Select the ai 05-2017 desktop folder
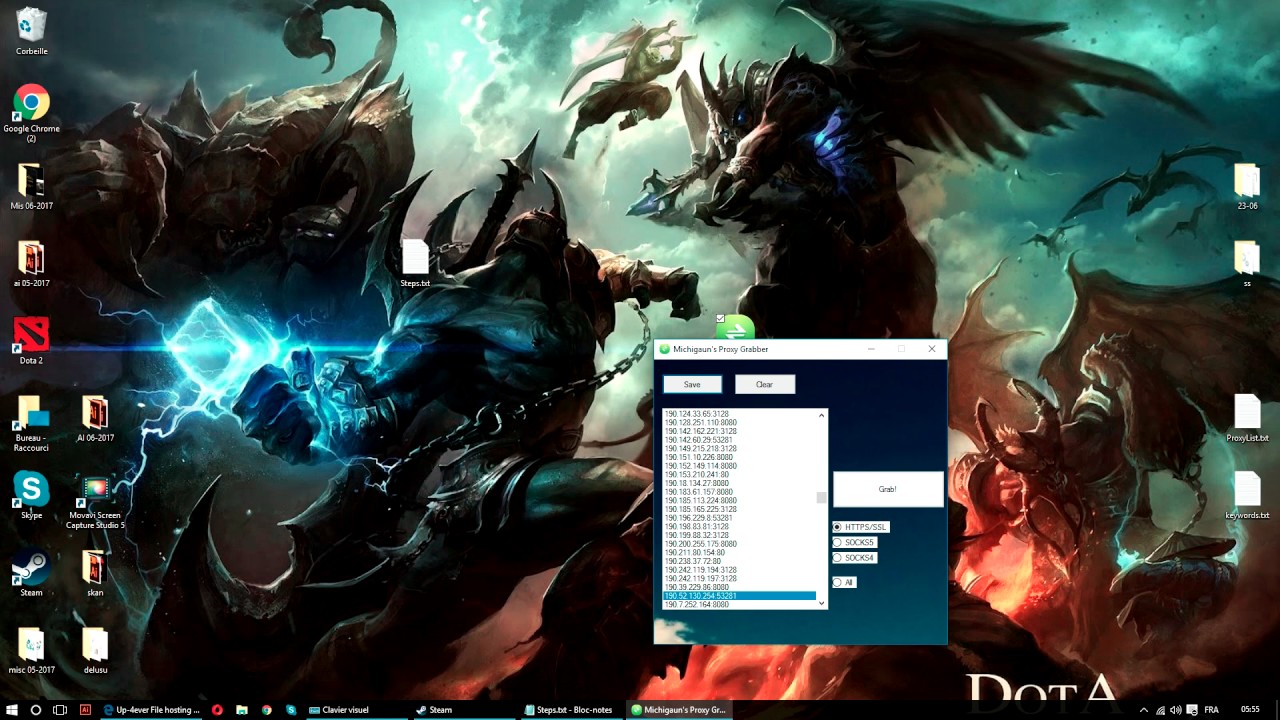The image size is (1280, 720). coord(31,263)
